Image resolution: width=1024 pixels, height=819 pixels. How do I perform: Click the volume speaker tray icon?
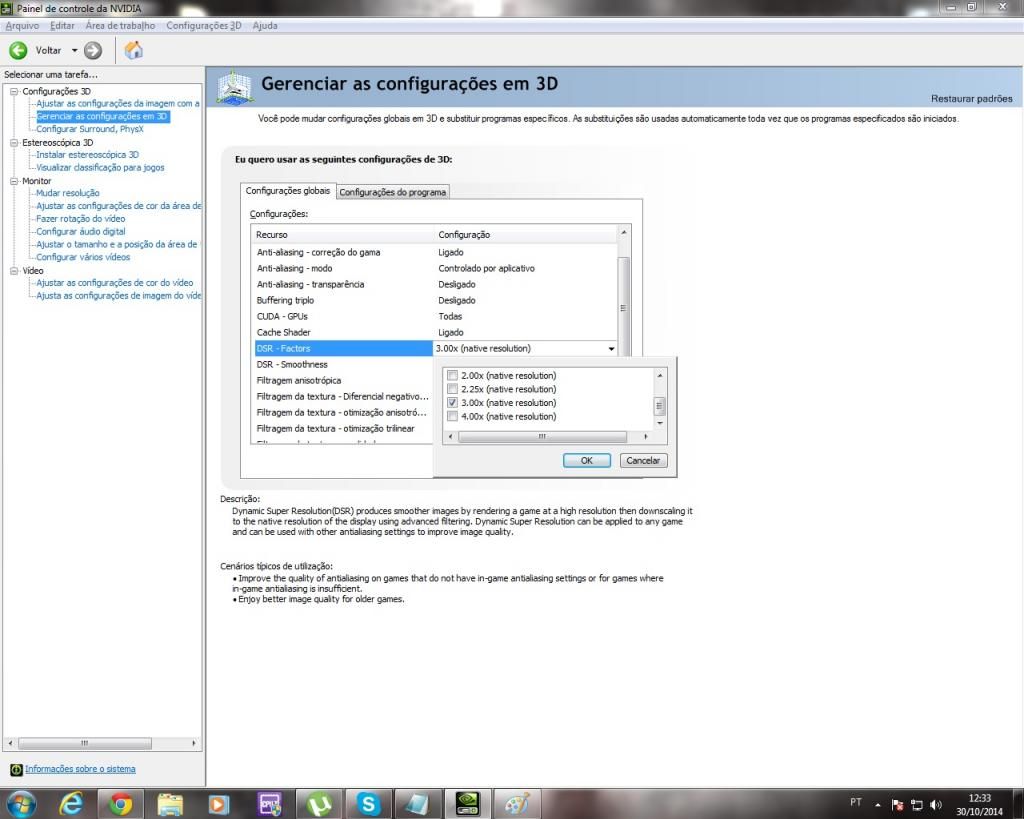[936, 805]
